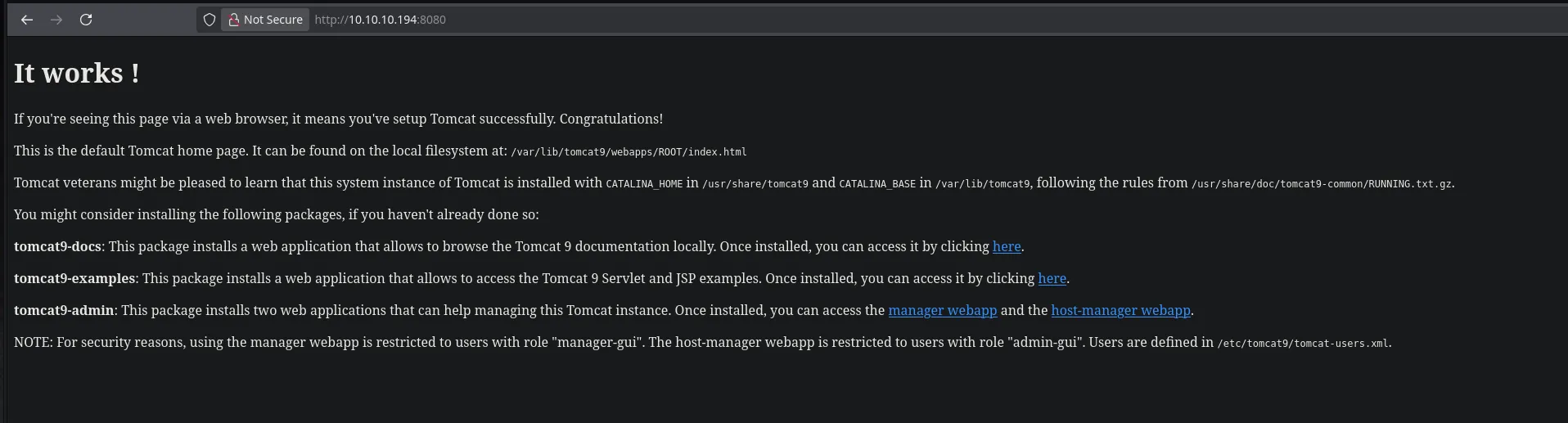Open the tomcat9-examples 'here' link

point(1052,278)
